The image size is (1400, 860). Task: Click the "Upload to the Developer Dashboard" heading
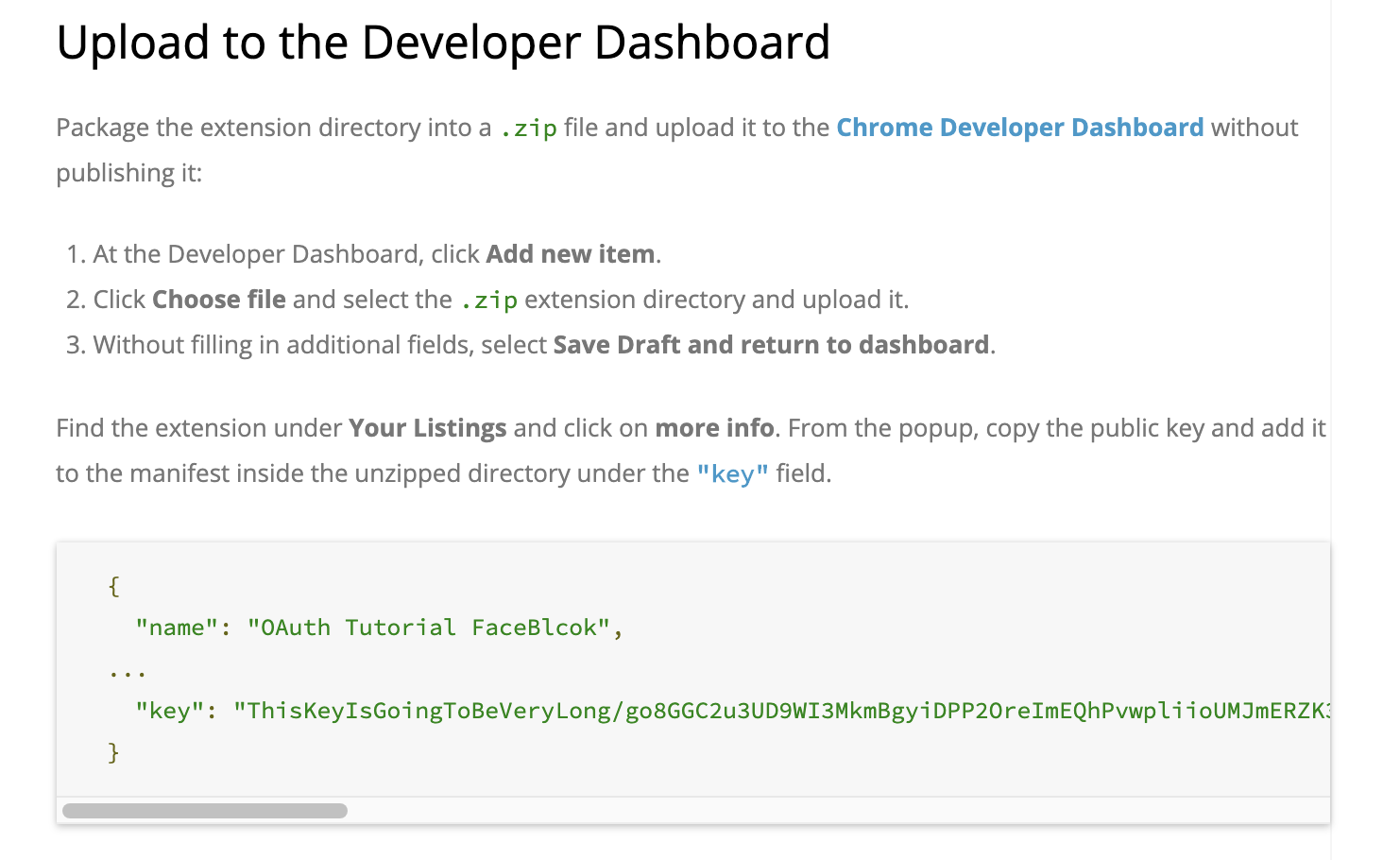point(443,43)
